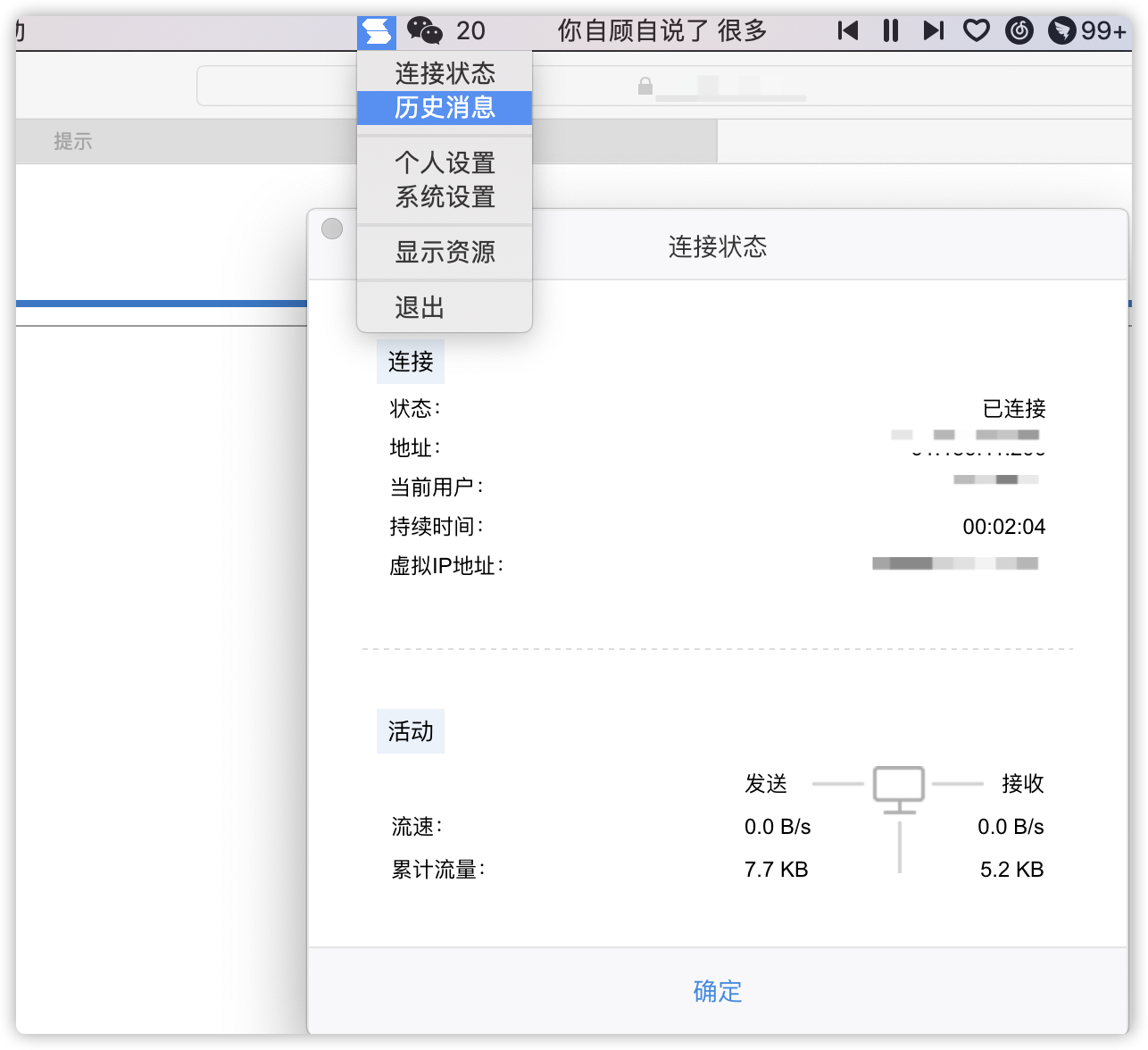Click the WeChat icon in the menu bar

[x=427, y=29]
